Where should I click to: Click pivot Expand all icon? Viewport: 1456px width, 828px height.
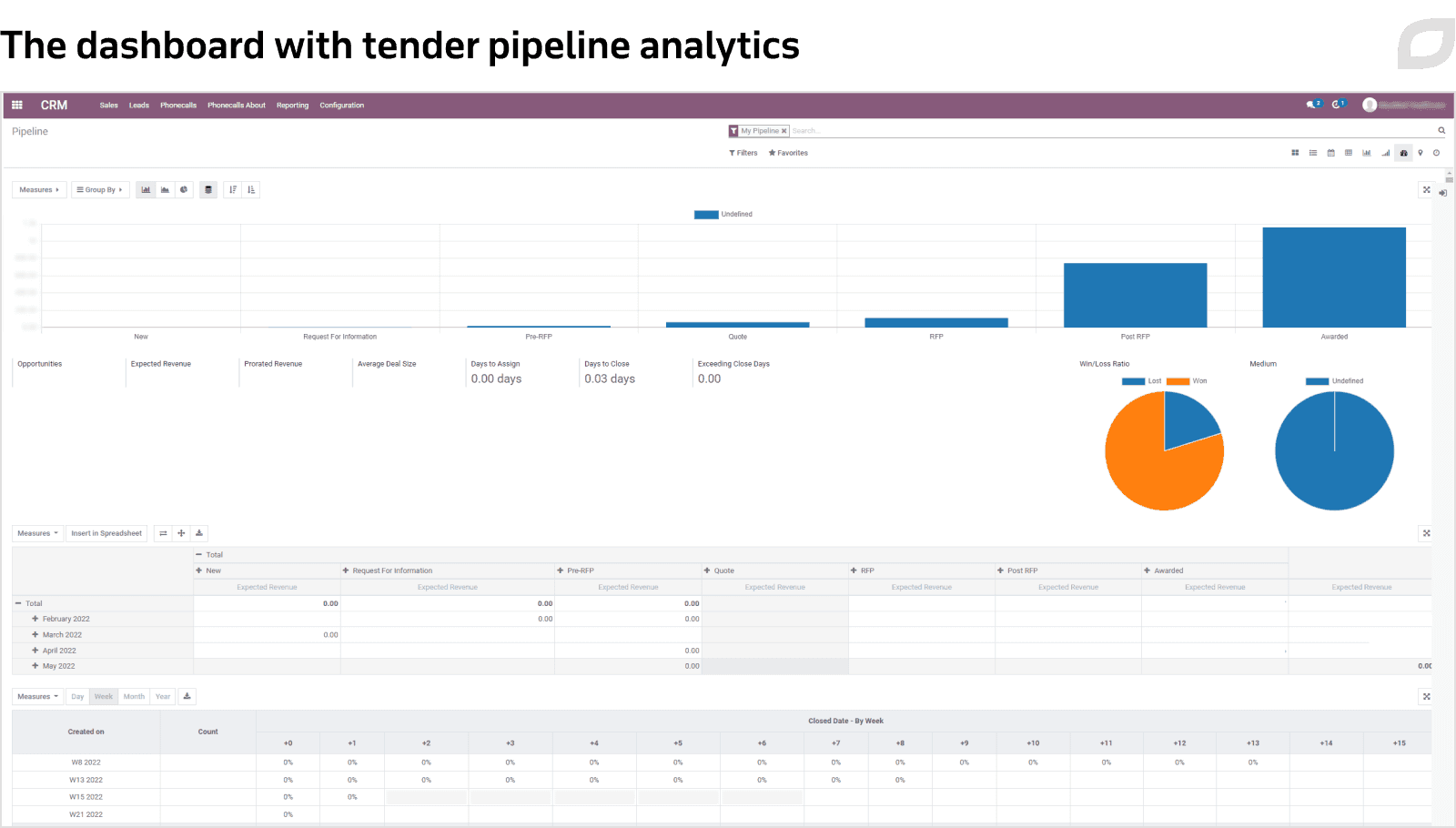click(x=181, y=533)
